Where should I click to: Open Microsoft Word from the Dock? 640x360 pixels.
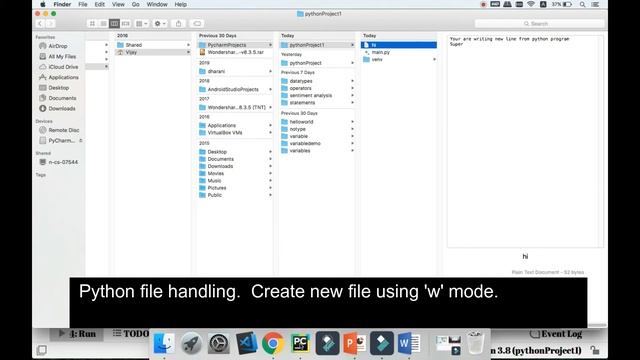tap(409, 343)
